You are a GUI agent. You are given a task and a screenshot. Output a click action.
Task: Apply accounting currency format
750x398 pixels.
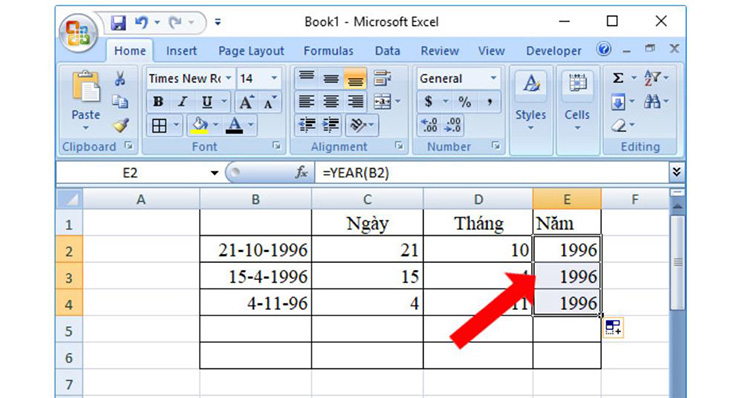pyautogui.click(x=428, y=101)
